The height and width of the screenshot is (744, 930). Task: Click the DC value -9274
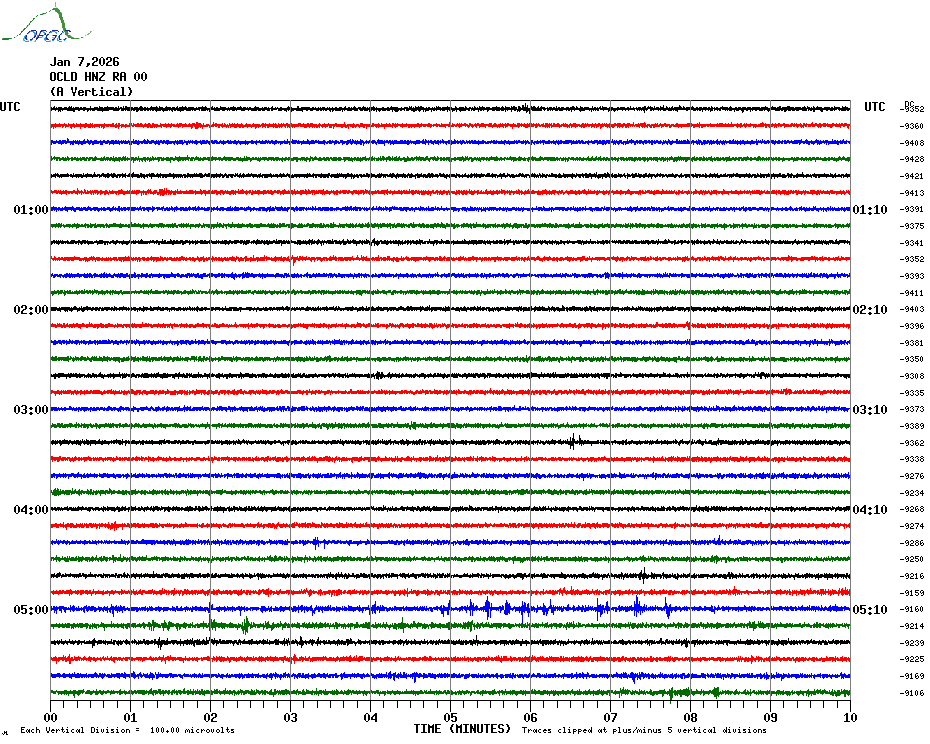tap(912, 526)
